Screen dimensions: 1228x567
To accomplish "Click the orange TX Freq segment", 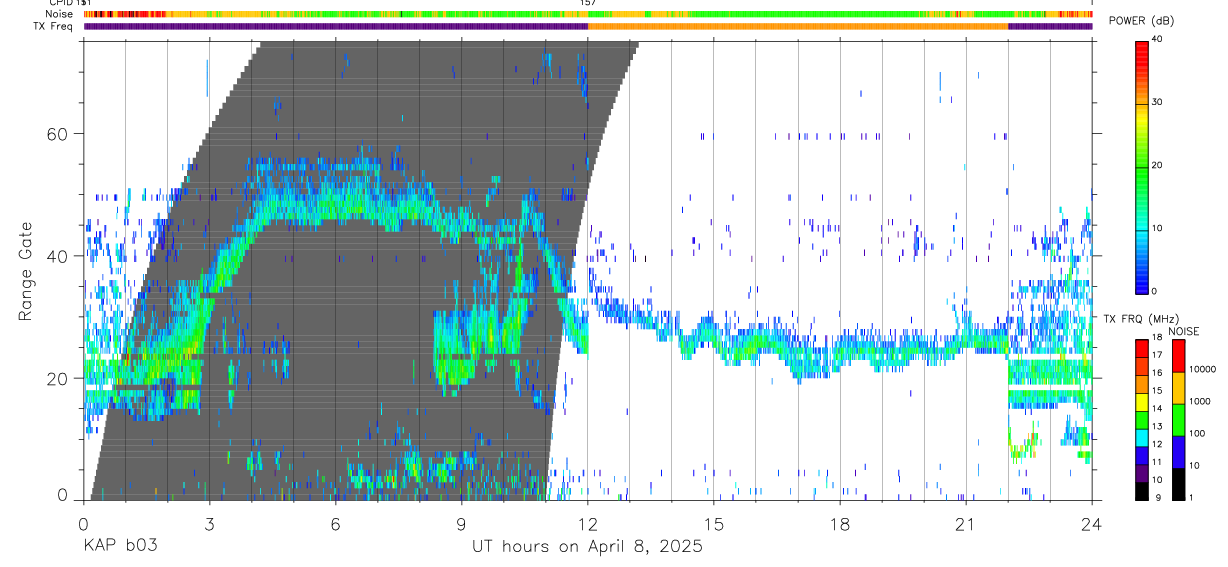I will (x=798, y=26).
